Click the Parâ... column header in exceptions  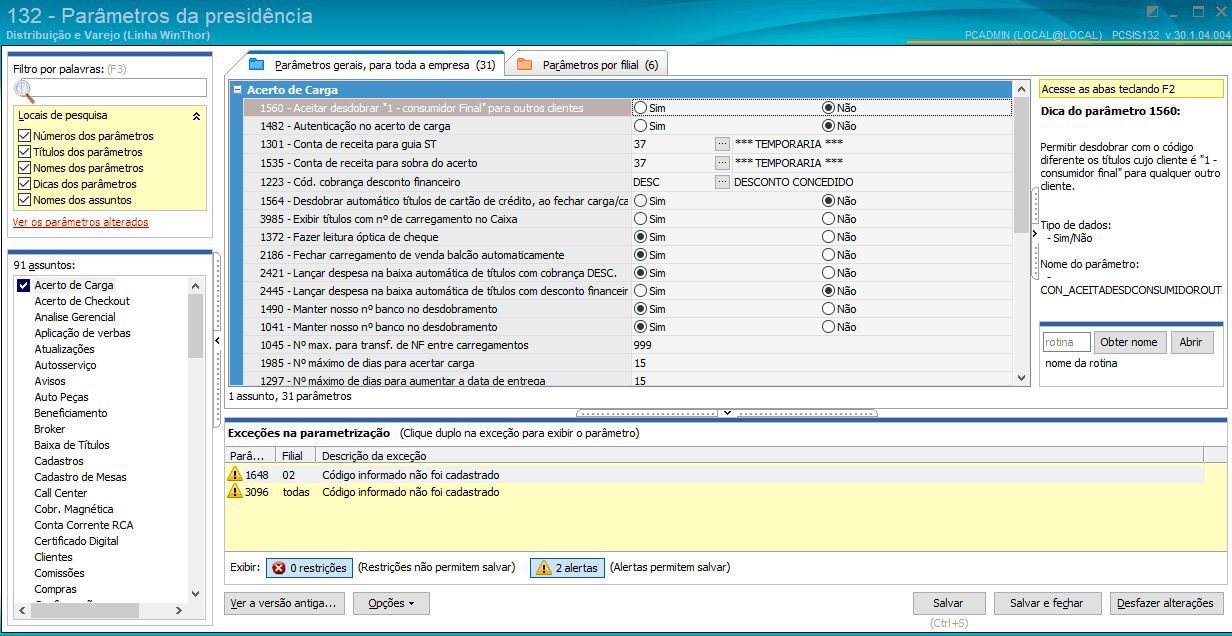(x=251, y=456)
